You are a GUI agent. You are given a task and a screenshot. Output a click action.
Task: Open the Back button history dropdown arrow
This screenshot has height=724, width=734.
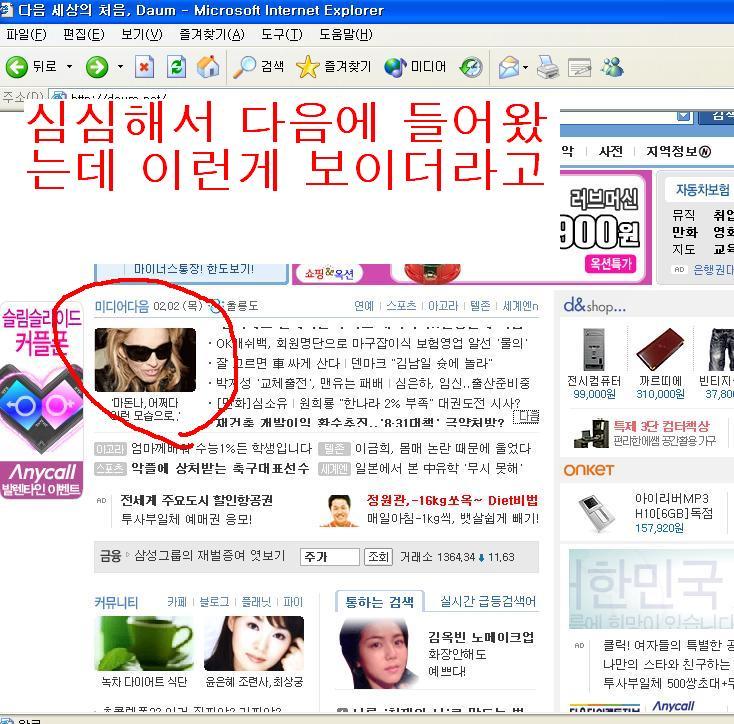click(69, 67)
